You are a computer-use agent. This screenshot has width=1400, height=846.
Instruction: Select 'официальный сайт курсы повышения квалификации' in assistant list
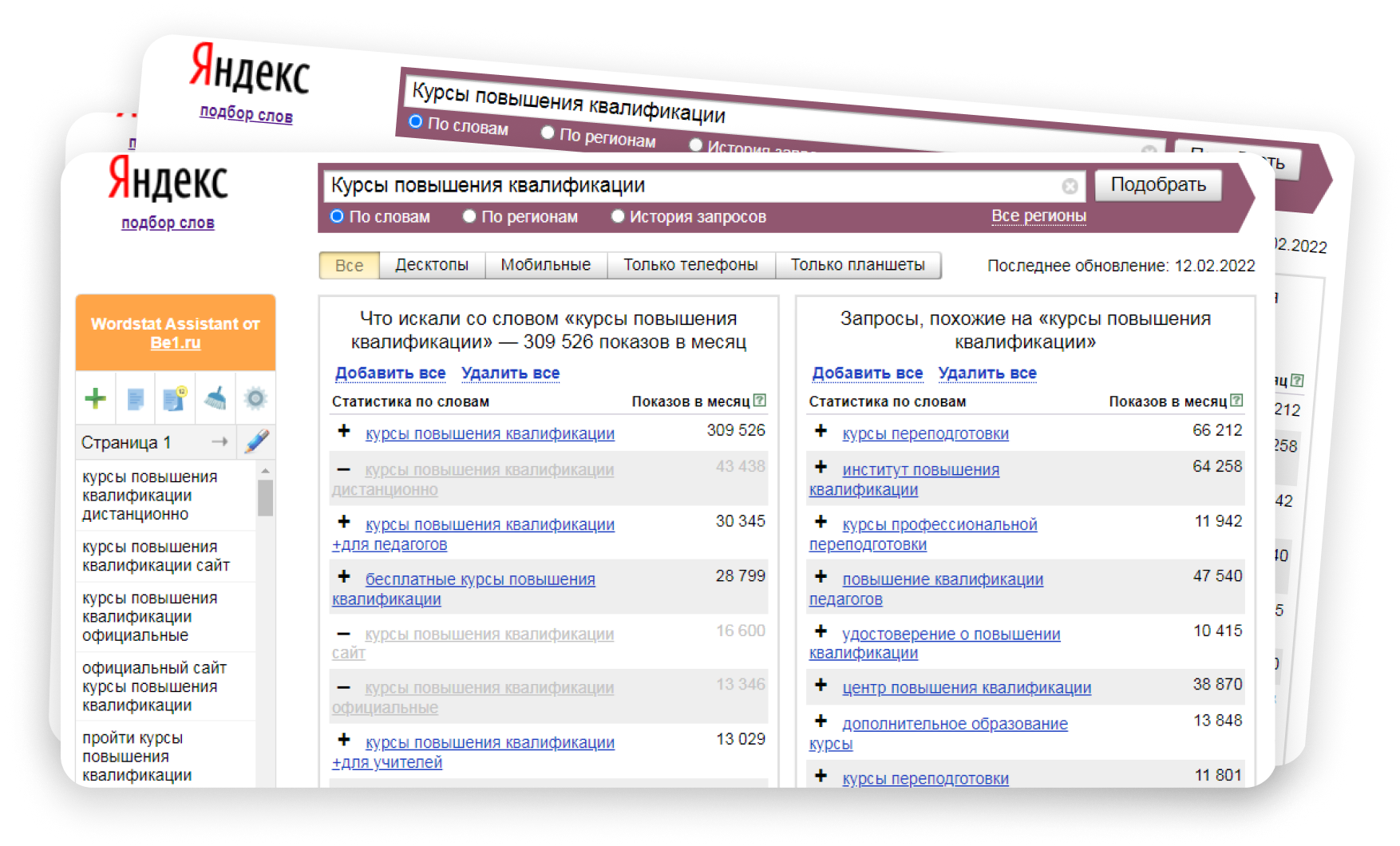[165, 686]
